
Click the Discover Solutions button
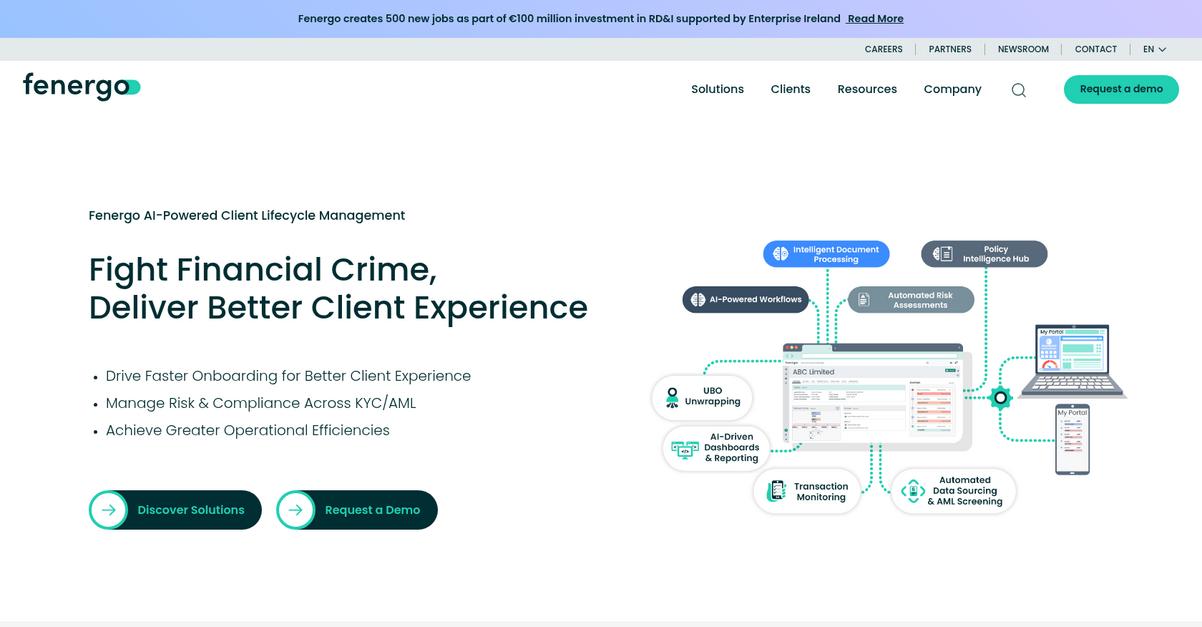175,510
